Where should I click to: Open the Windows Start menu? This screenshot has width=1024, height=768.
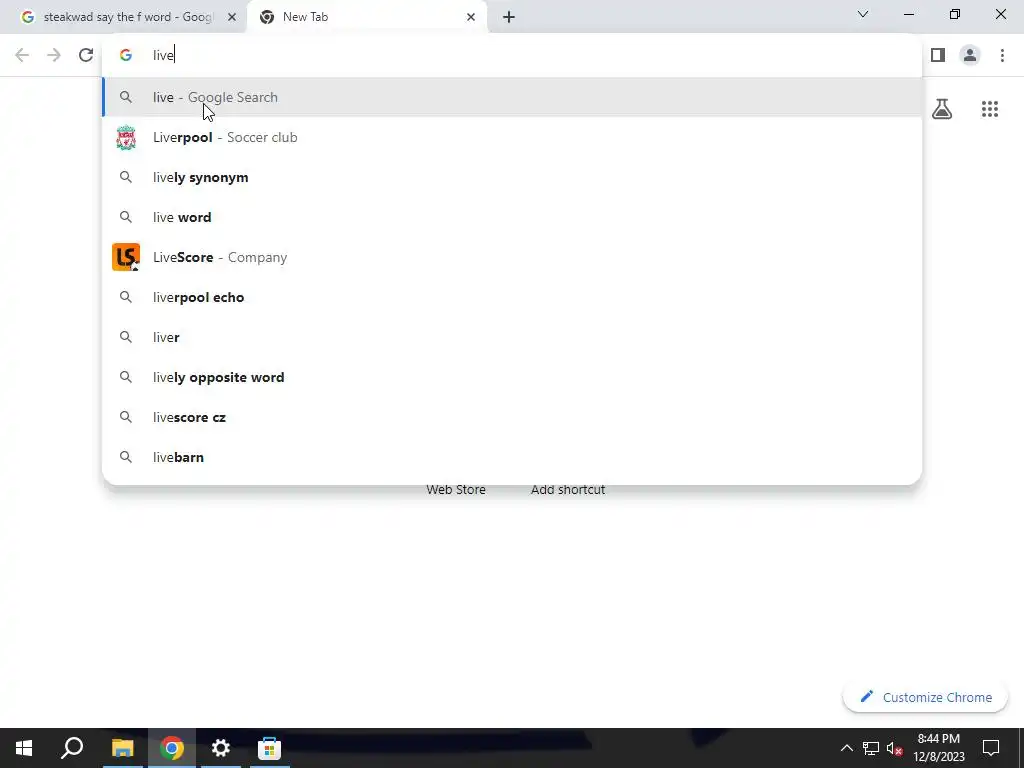(24, 748)
